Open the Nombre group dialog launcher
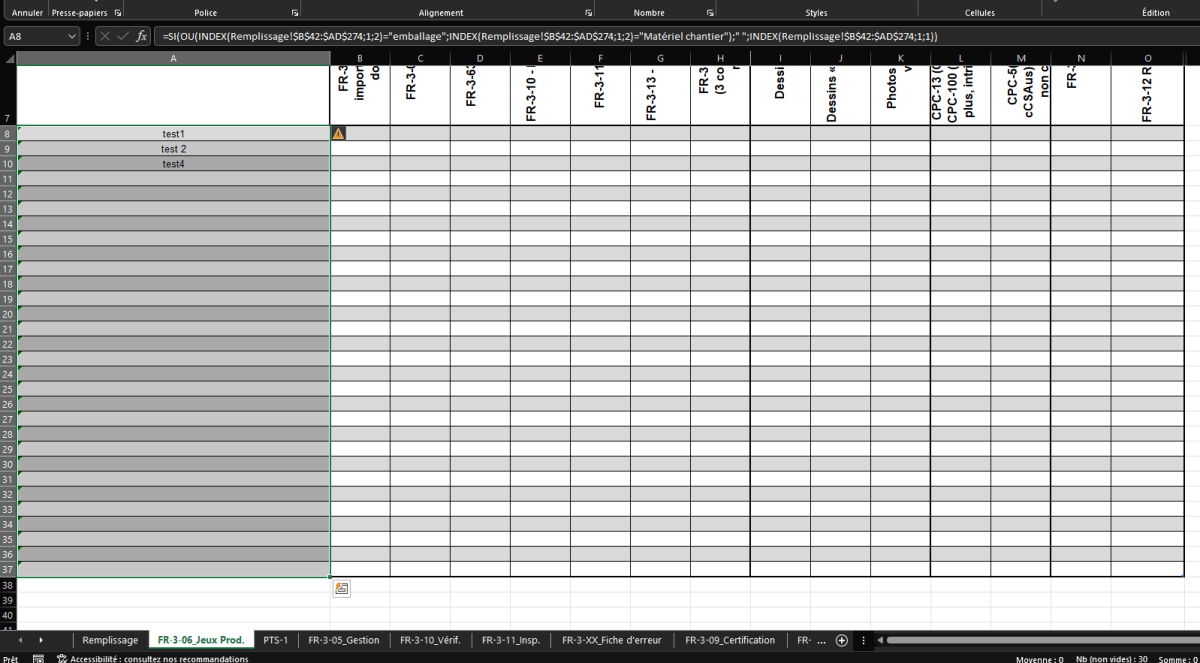The width and height of the screenshot is (1200, 663). pos(709,11)
